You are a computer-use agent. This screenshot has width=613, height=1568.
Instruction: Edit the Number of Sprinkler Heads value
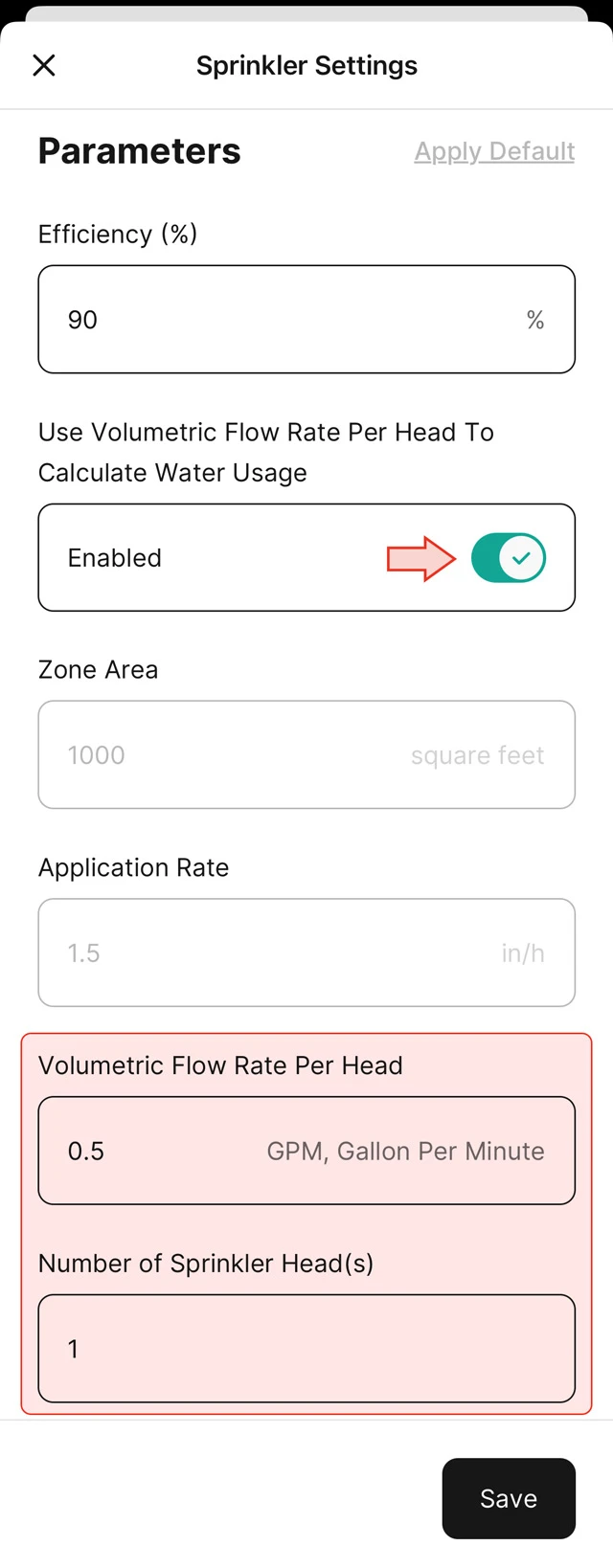point(306,1349)
